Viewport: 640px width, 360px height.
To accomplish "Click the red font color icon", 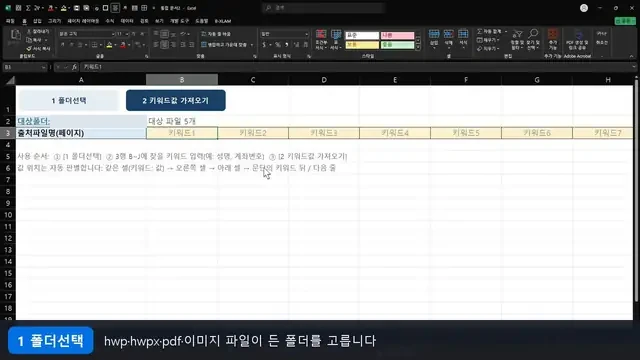I will pos(123,44).
